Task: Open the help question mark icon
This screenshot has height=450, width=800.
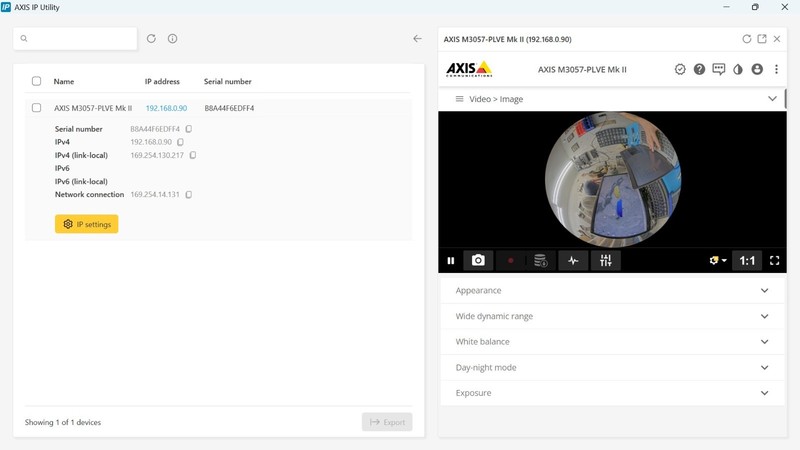Action: point(699,69)
